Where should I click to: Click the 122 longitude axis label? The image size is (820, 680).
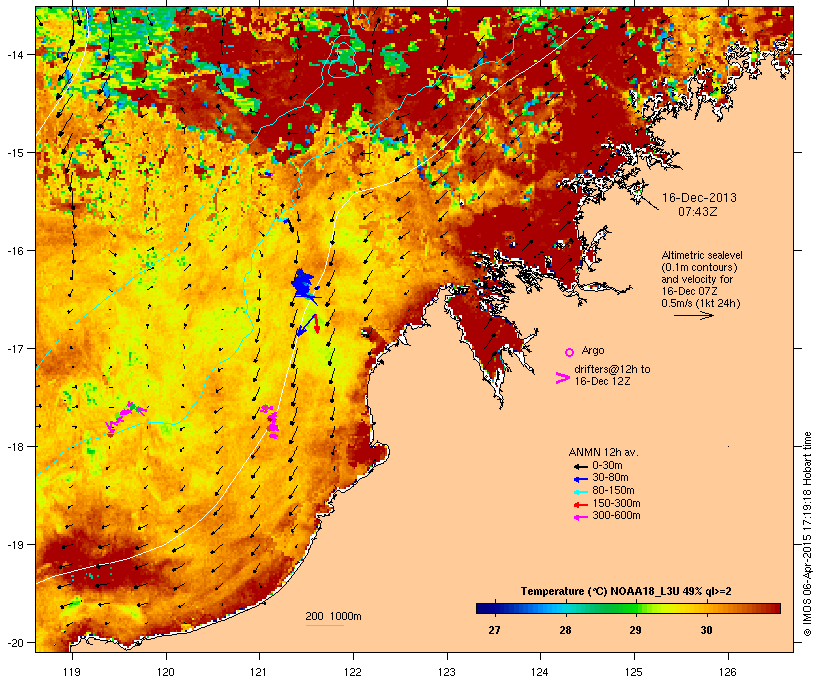coord(353,672)
